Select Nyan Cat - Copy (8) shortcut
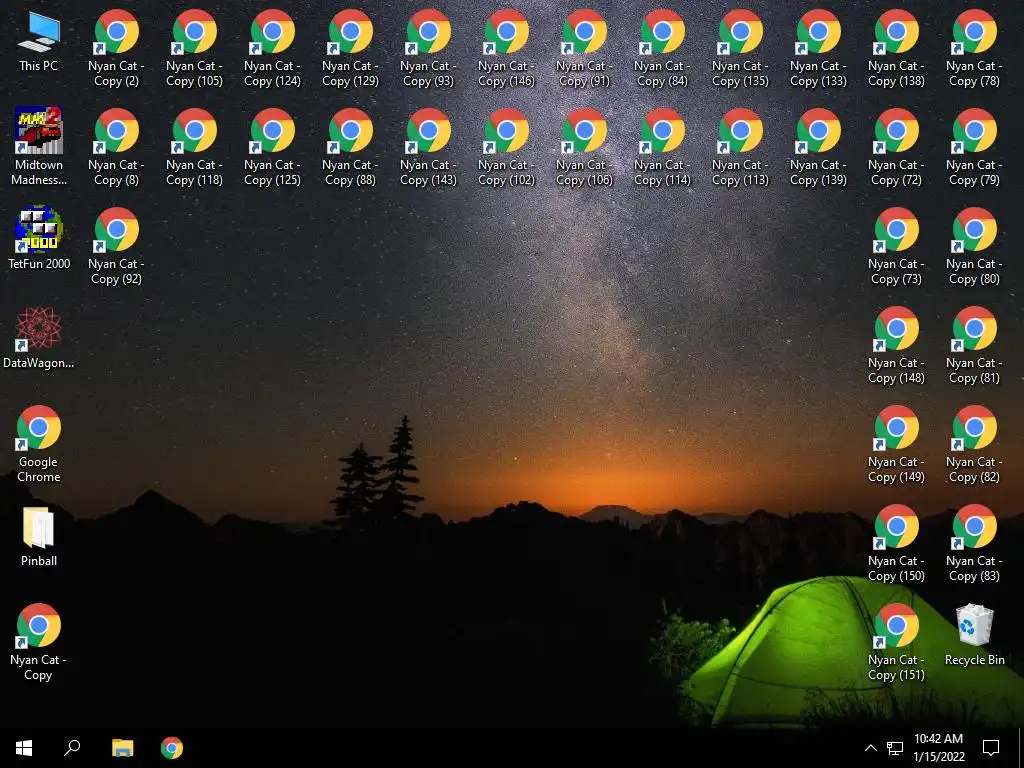 point(116,148)
